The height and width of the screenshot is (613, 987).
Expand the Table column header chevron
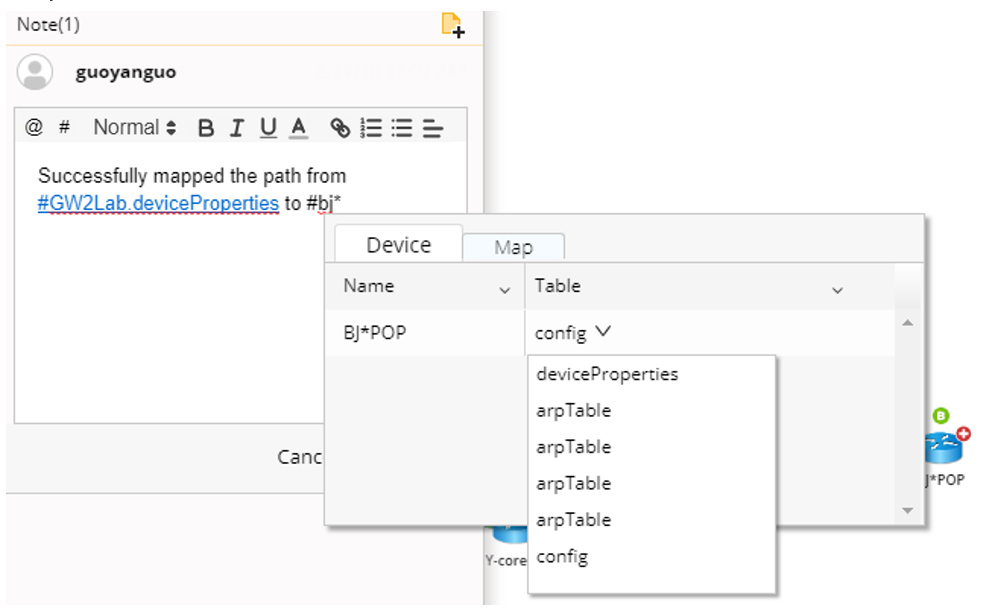[837, 290]
